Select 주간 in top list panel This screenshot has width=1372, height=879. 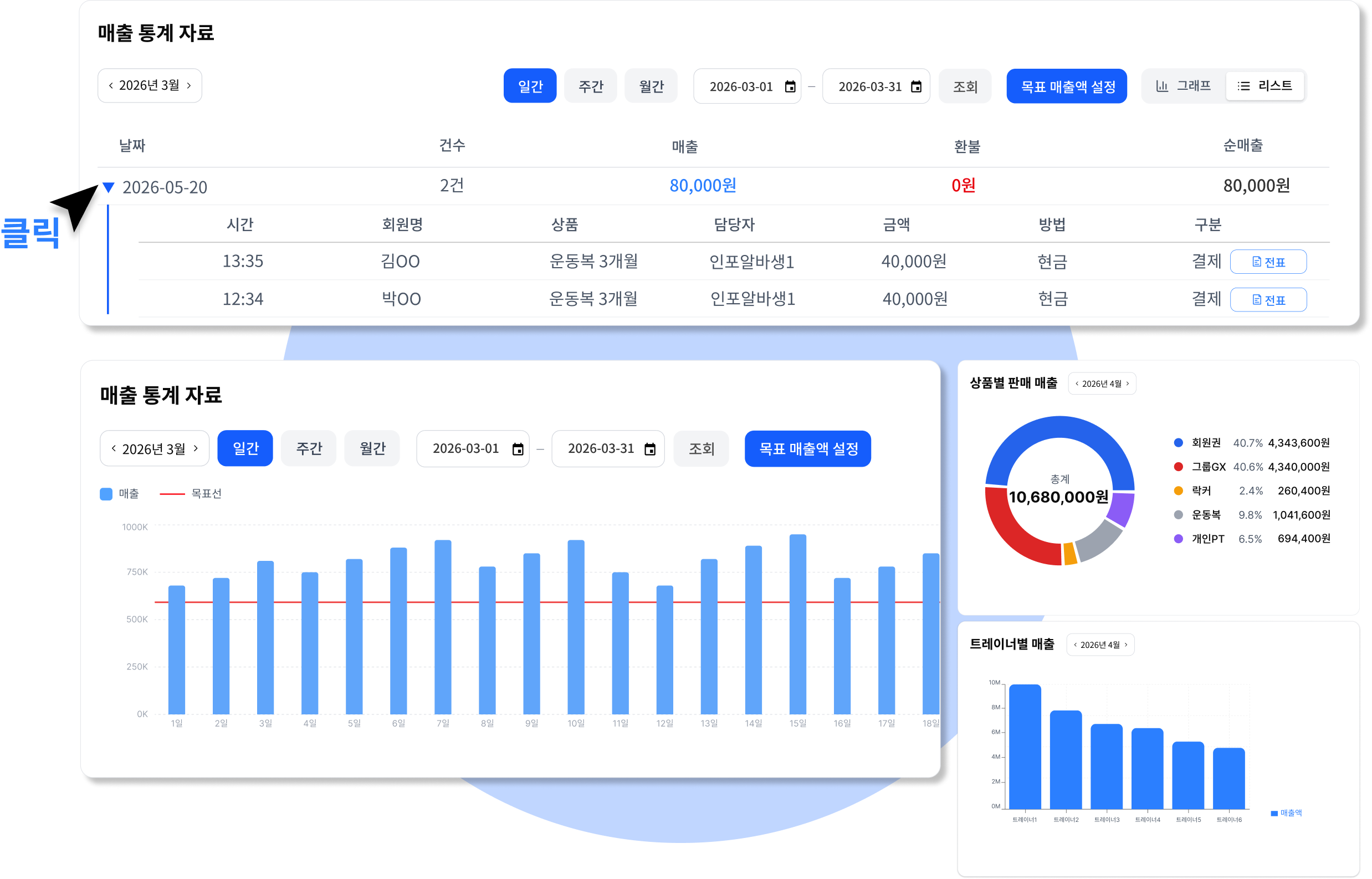[590, 86]
